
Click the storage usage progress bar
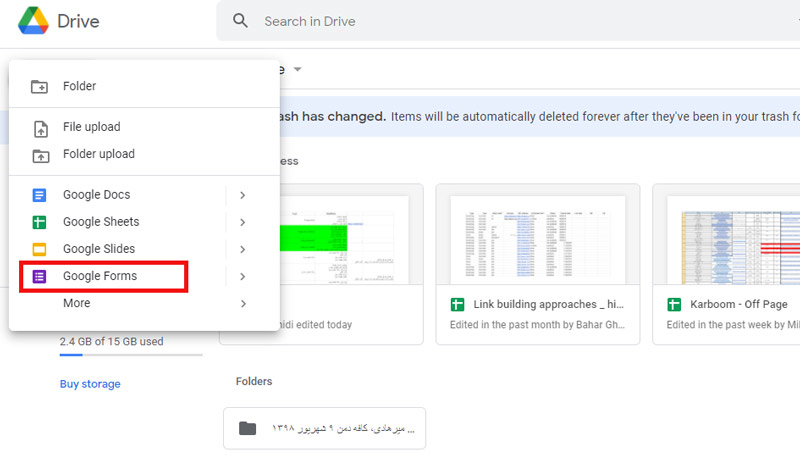click(x=131, y=355)
